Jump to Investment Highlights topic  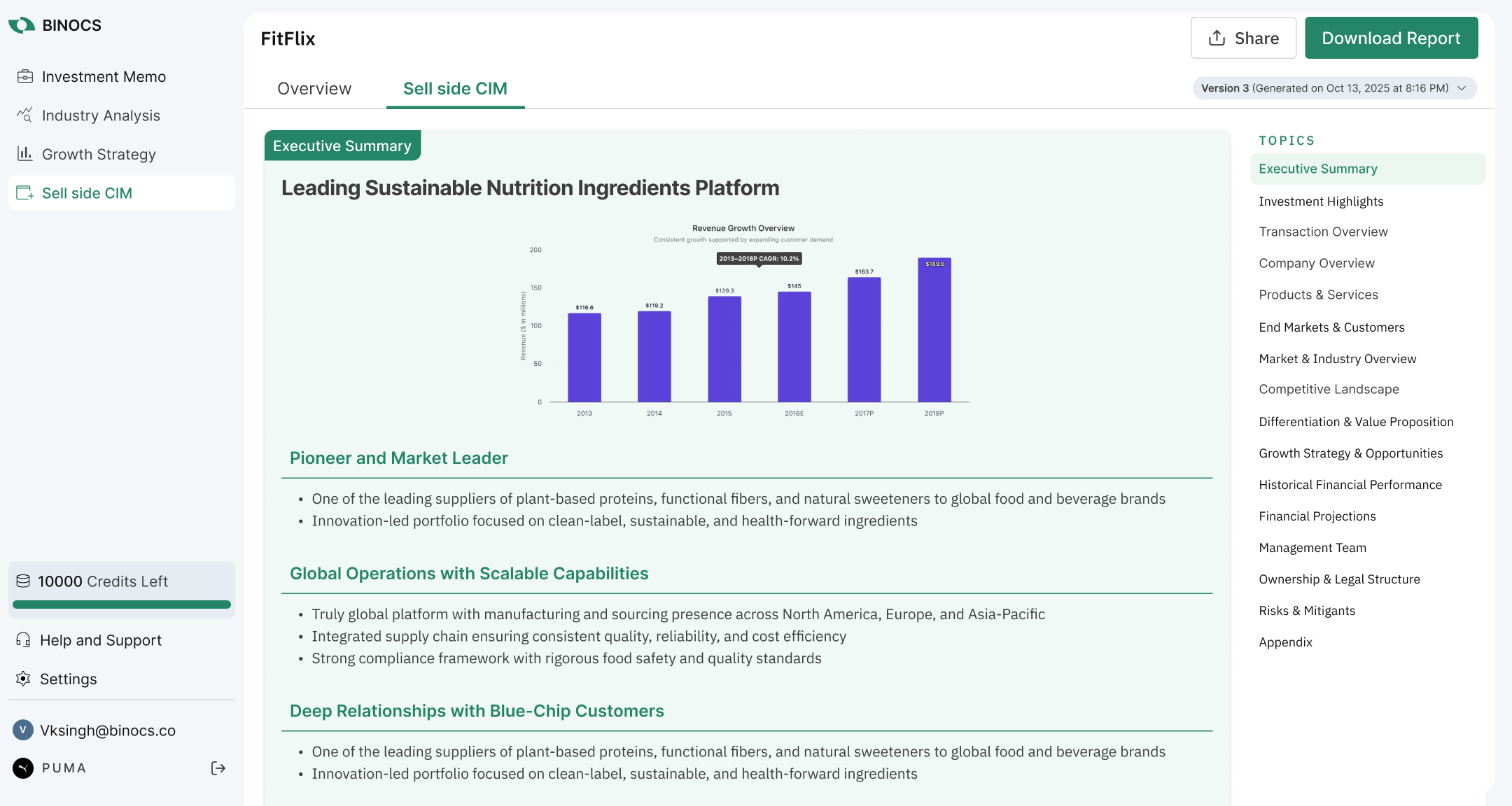pyautogui.click(x=1321, y=201)
